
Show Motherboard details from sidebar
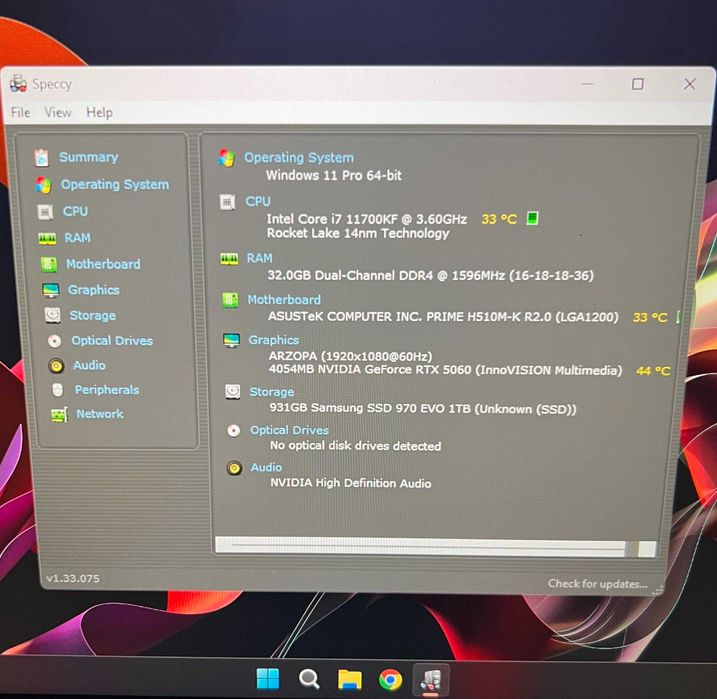tap(103, 264)
